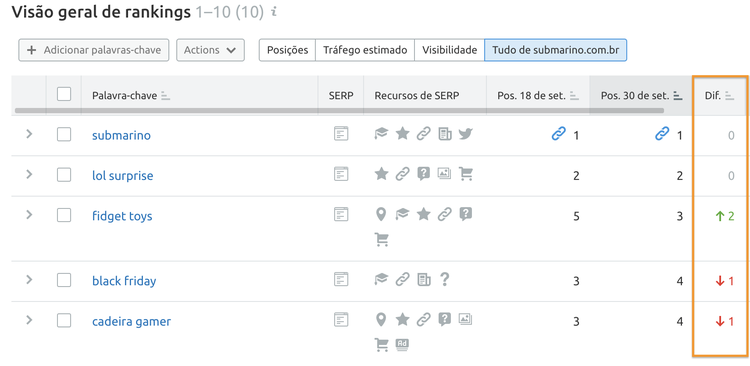Click info icon next to rankings title
The width and height of the screenshot is (750, 366).
[x=274, y=13]
